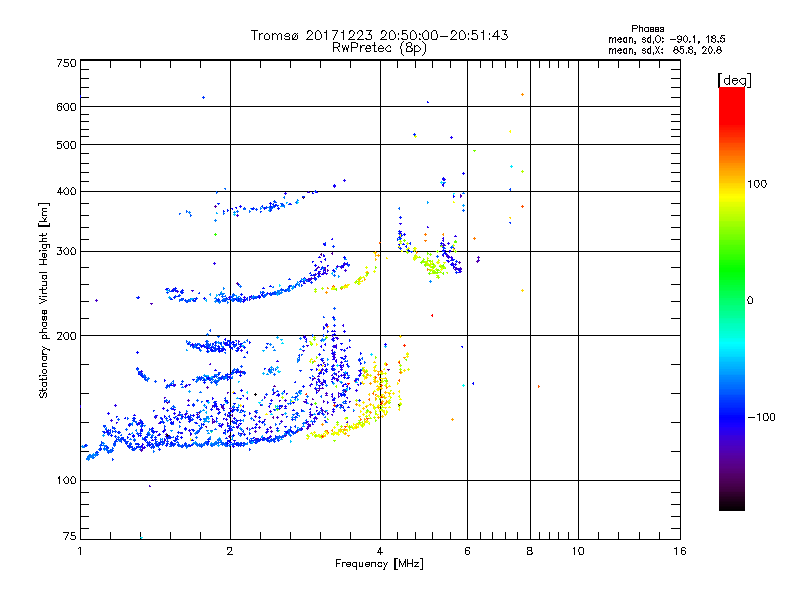Viewport: 800px width, 600px height.
Task: Click the y-axis label '400'
Action: click(66, 192)
